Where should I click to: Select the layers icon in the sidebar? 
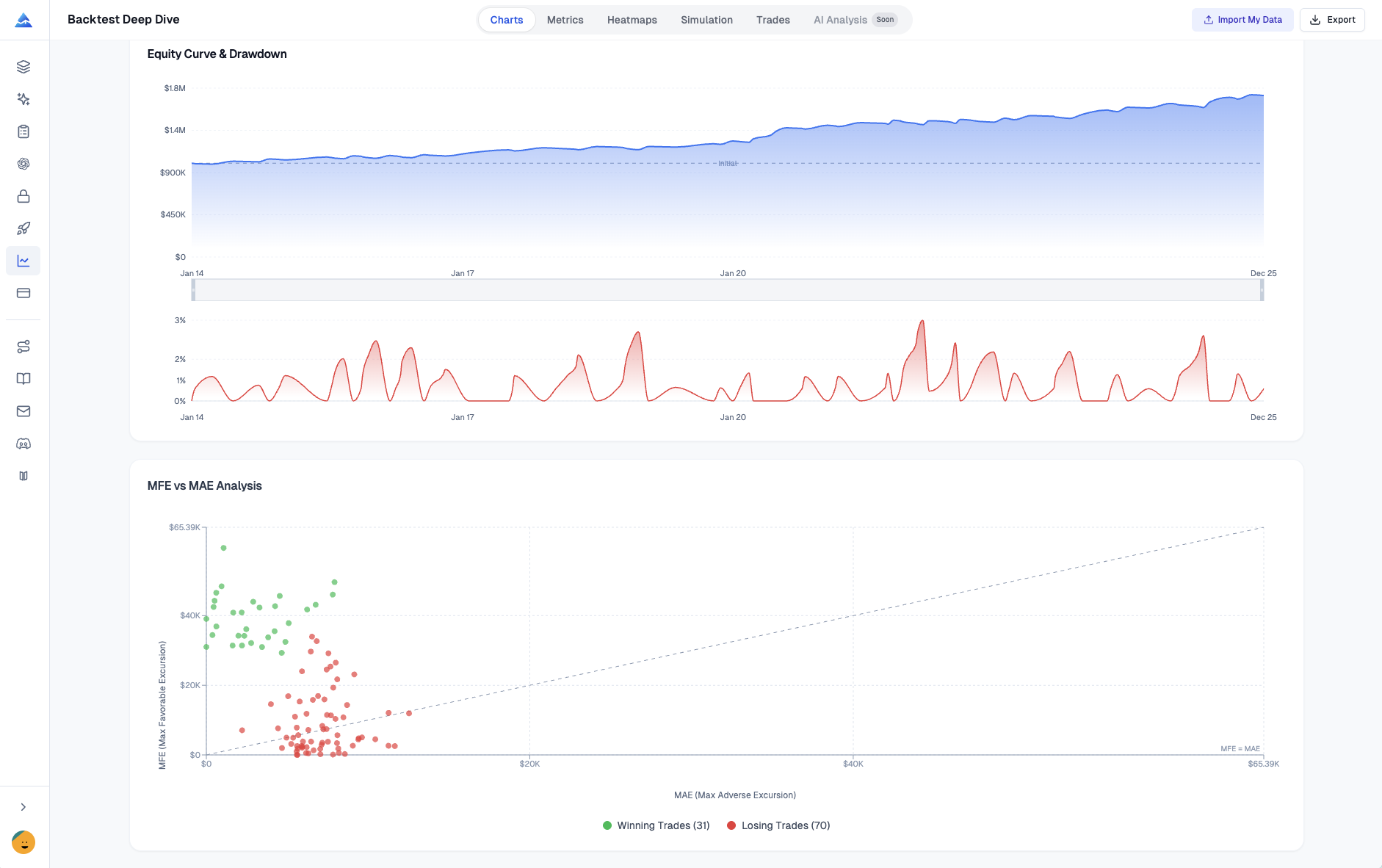[23, 67]
